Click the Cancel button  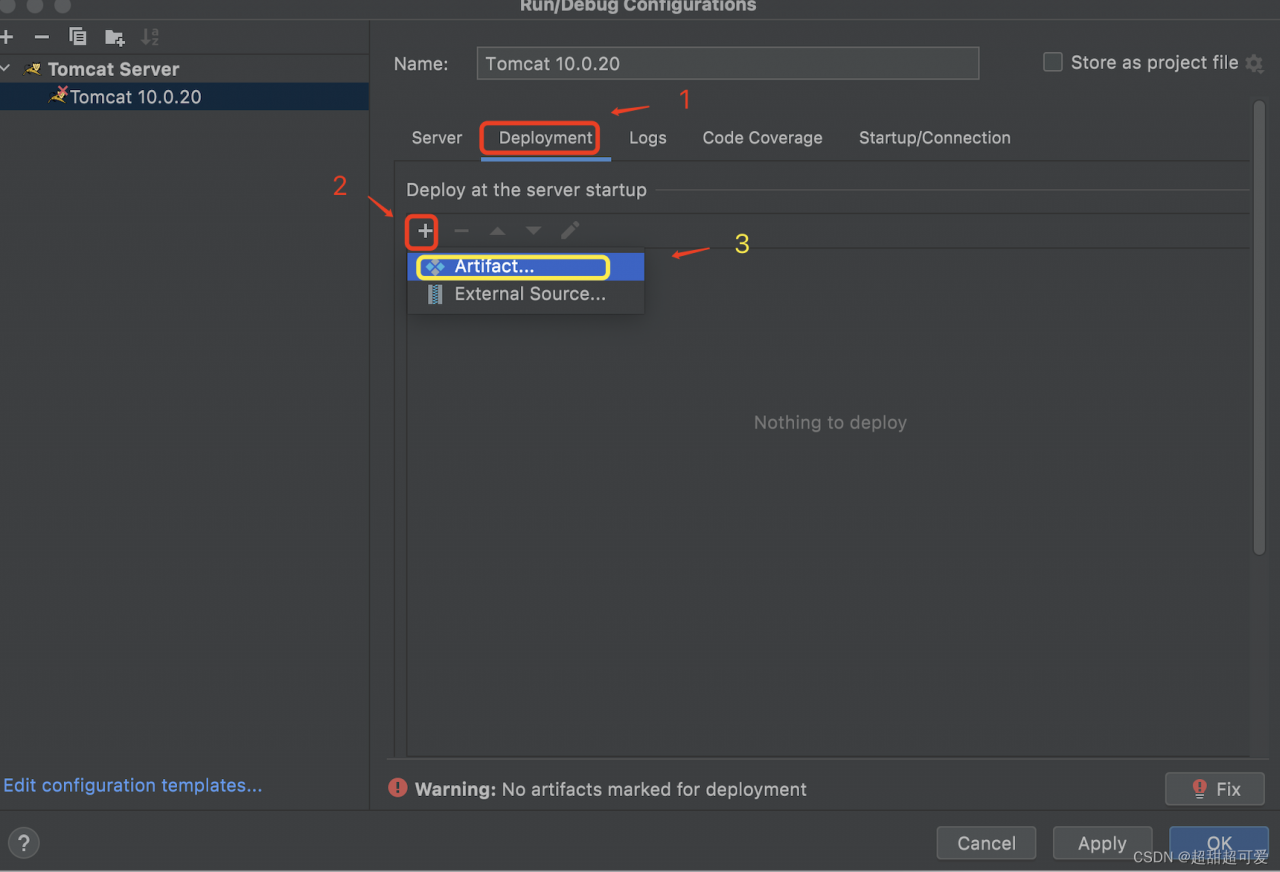coord(986,843)
